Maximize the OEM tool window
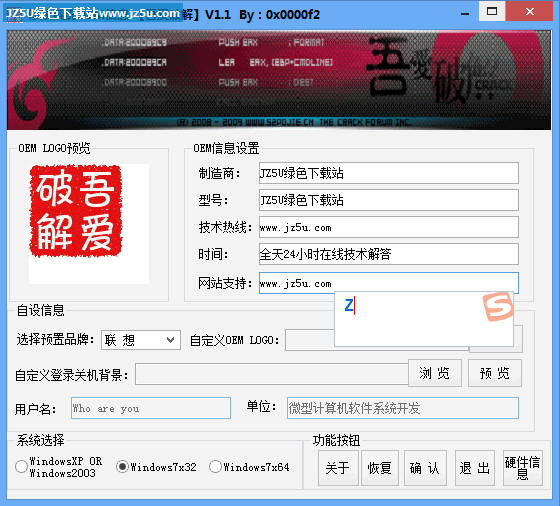This screenshot has width=560, height=506. [x=492, y=11]
